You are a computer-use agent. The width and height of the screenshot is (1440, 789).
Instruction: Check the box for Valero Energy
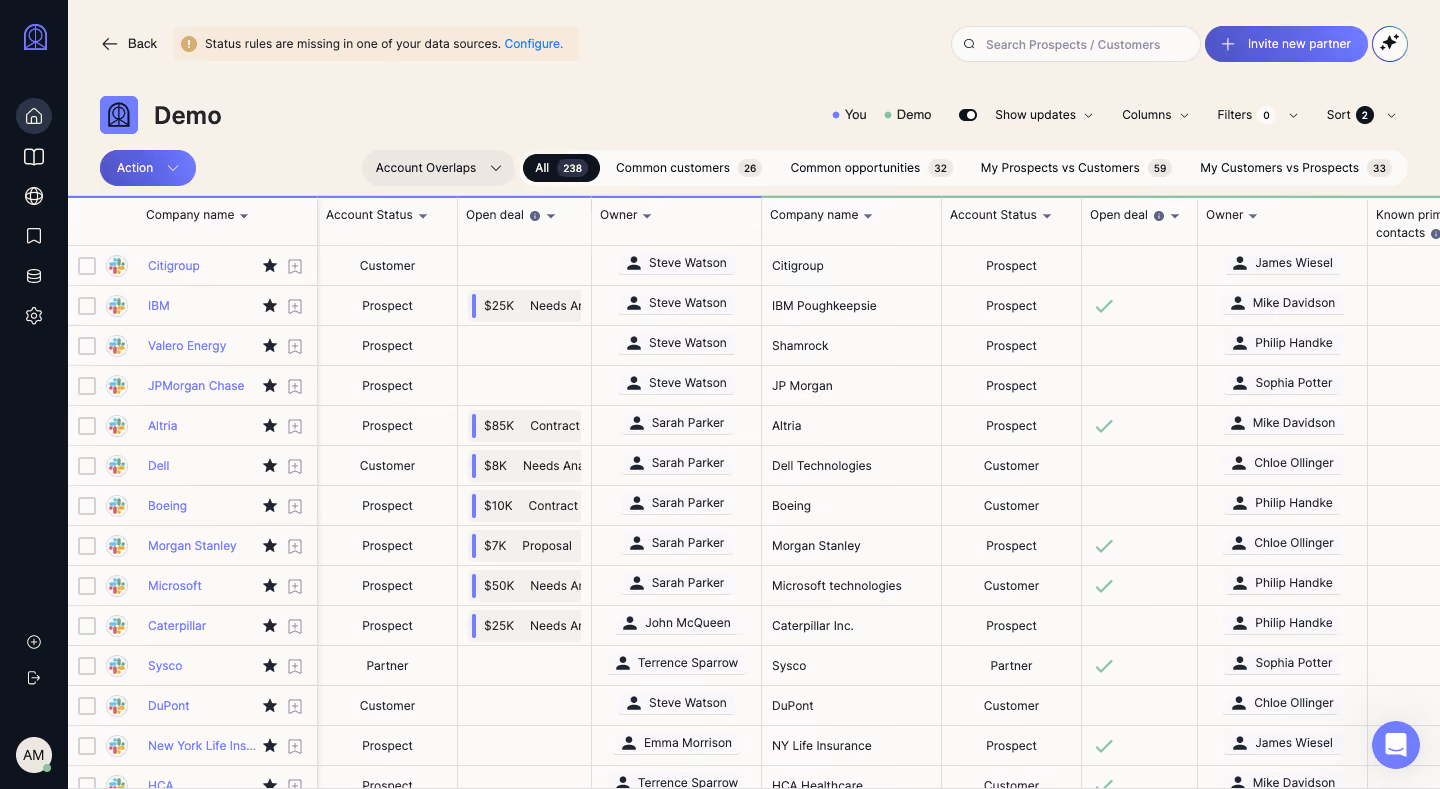point(87,346)
